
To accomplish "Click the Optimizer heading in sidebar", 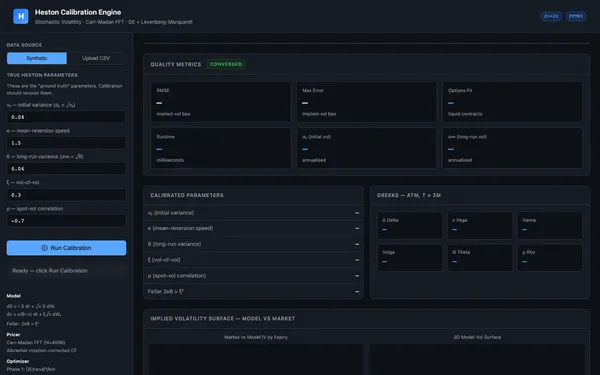I will (x=18, y=361).
